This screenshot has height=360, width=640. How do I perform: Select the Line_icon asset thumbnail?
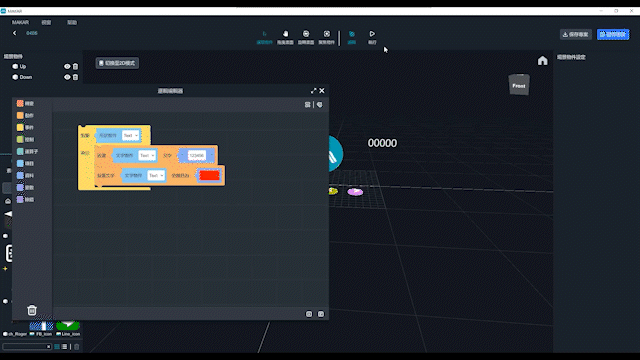point(68,325)
